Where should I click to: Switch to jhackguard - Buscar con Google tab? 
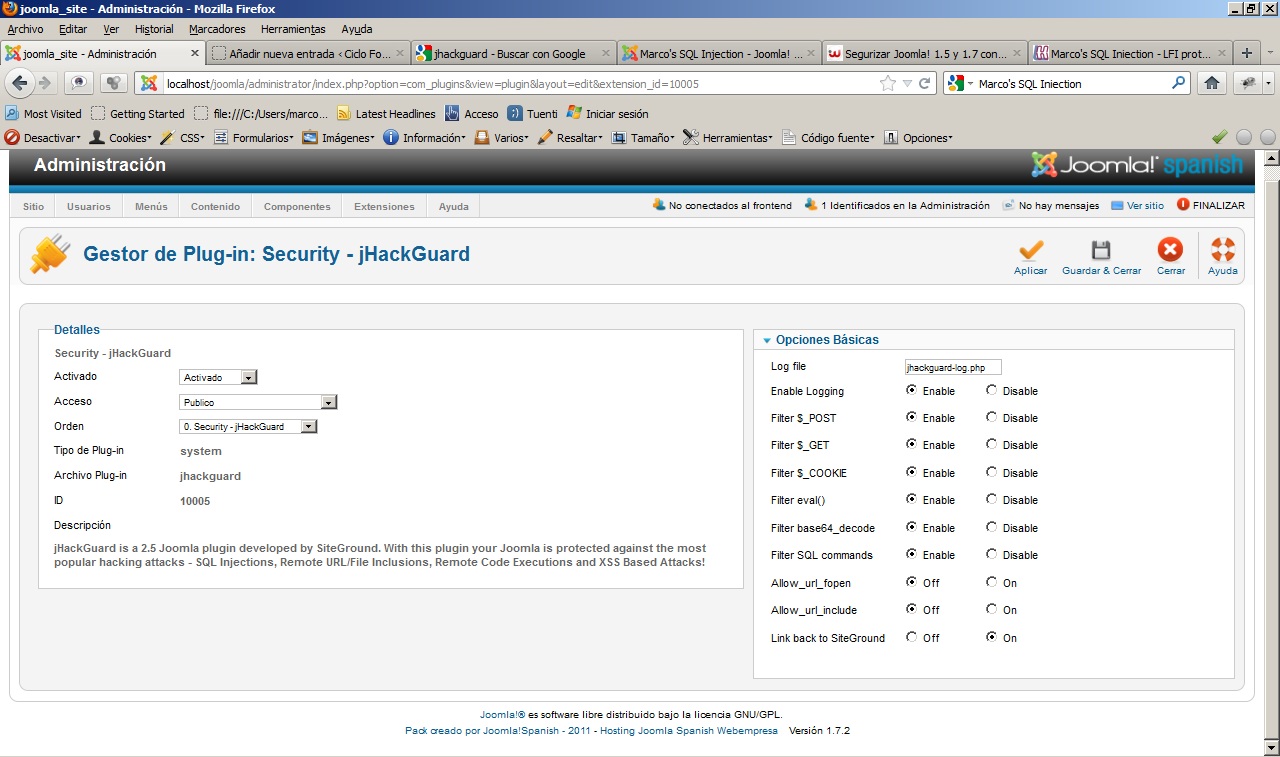(x=510, y=53)
